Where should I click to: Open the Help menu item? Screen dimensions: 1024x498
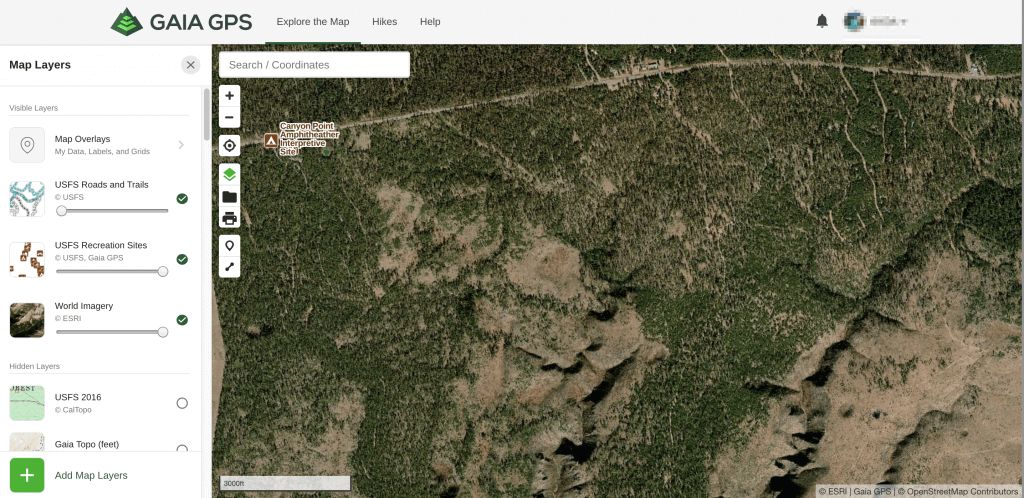pyautogui.click(x=430, y=22)
